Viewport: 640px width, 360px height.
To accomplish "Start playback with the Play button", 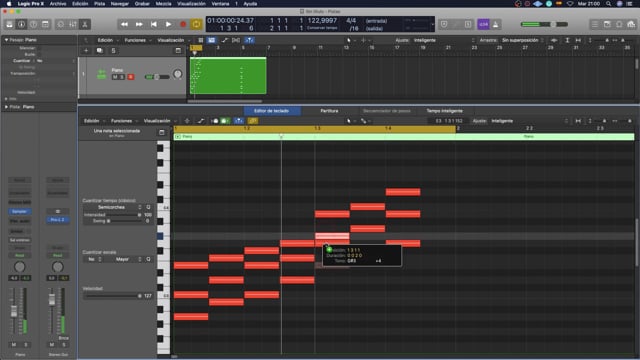I will (168, 24).
